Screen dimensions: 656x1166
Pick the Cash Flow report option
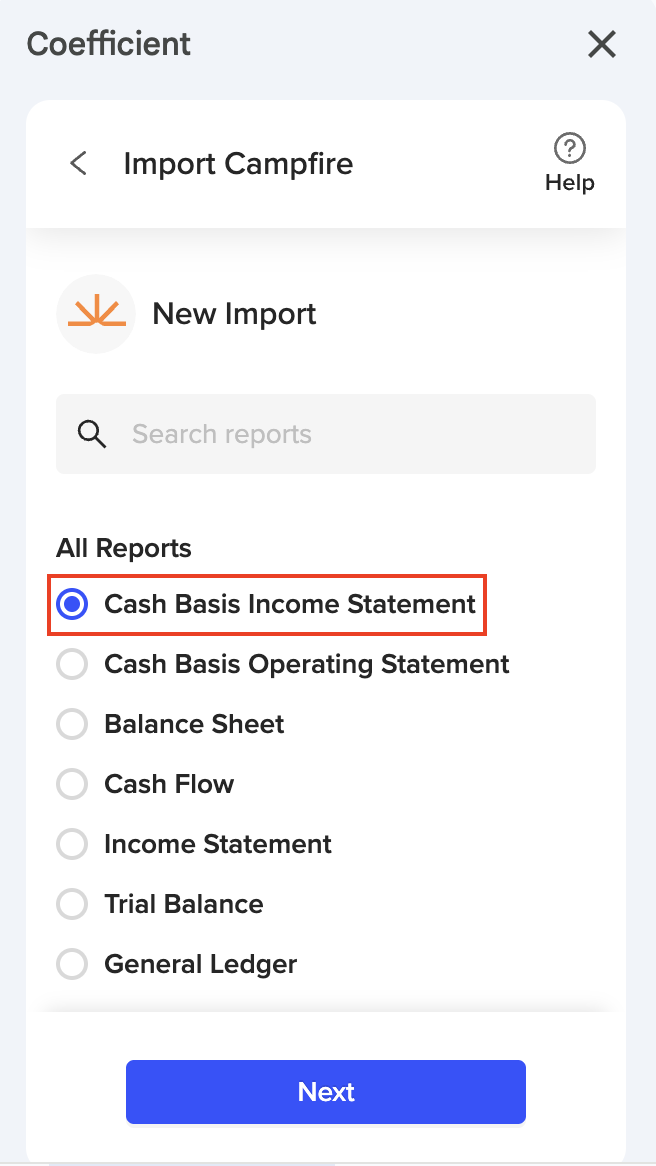pyautogui.click(x=72, y=784)
